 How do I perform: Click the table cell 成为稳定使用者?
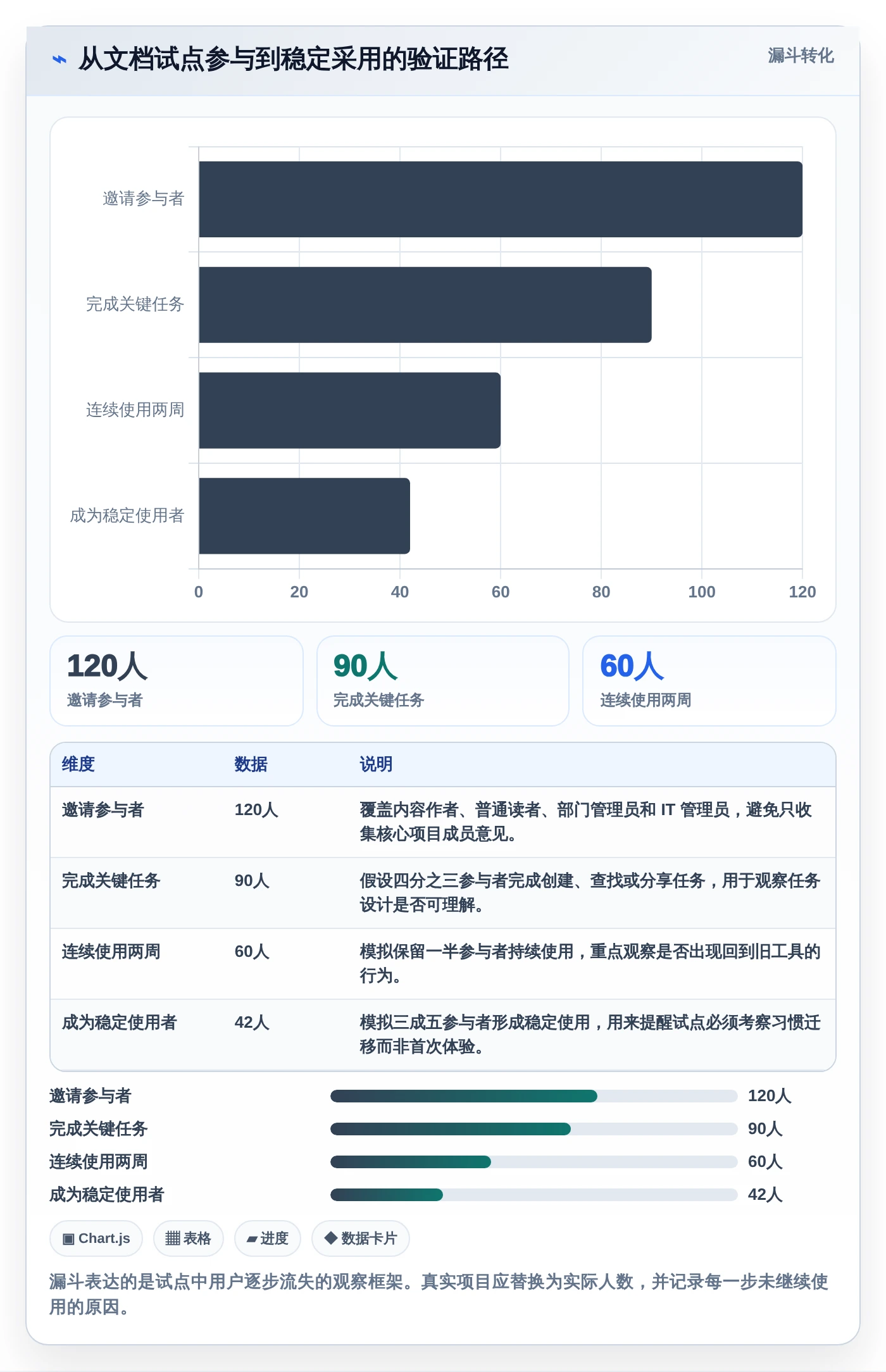coord(120,1023)
